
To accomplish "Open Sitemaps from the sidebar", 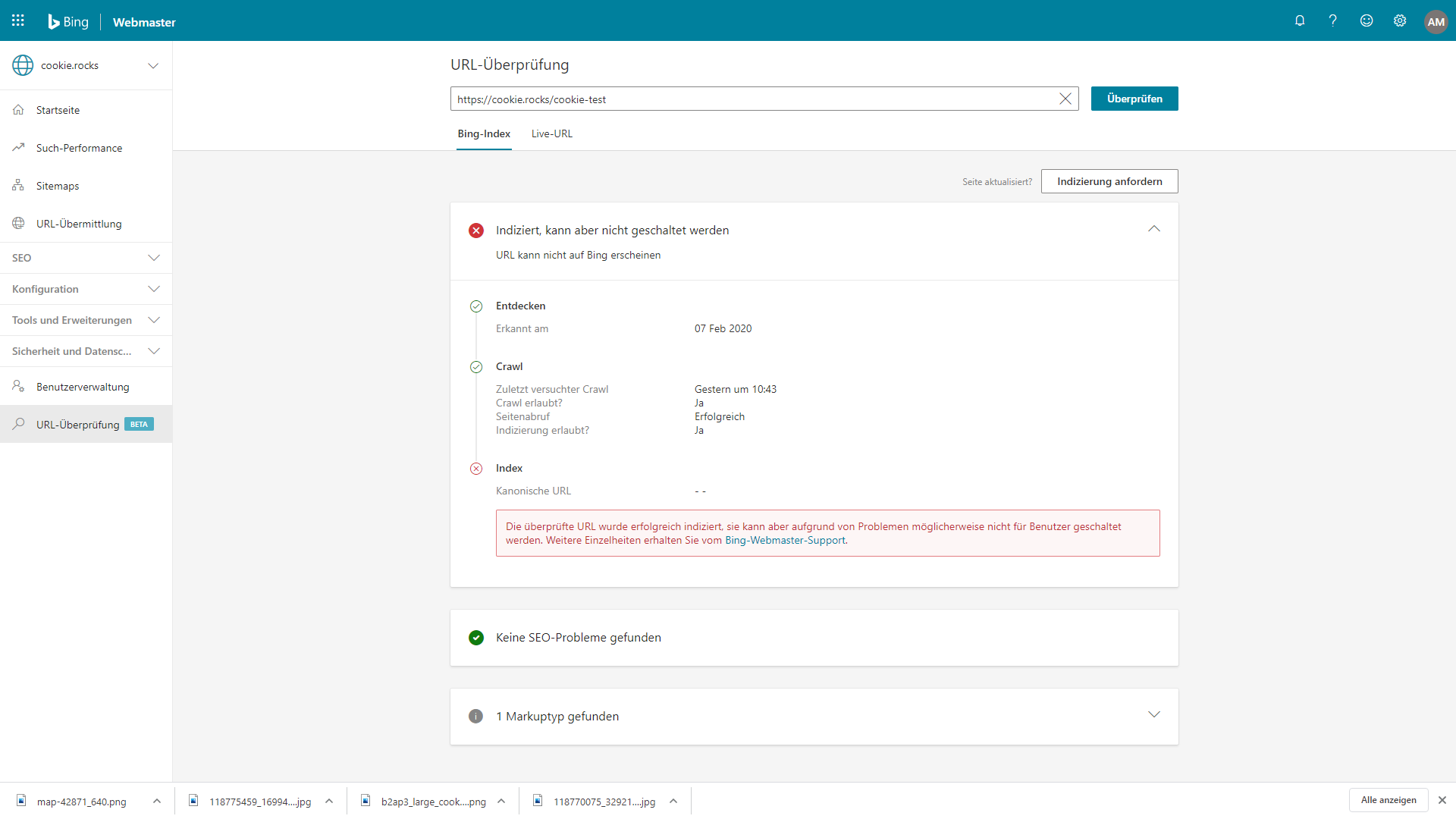I will [x=58, y=186].
